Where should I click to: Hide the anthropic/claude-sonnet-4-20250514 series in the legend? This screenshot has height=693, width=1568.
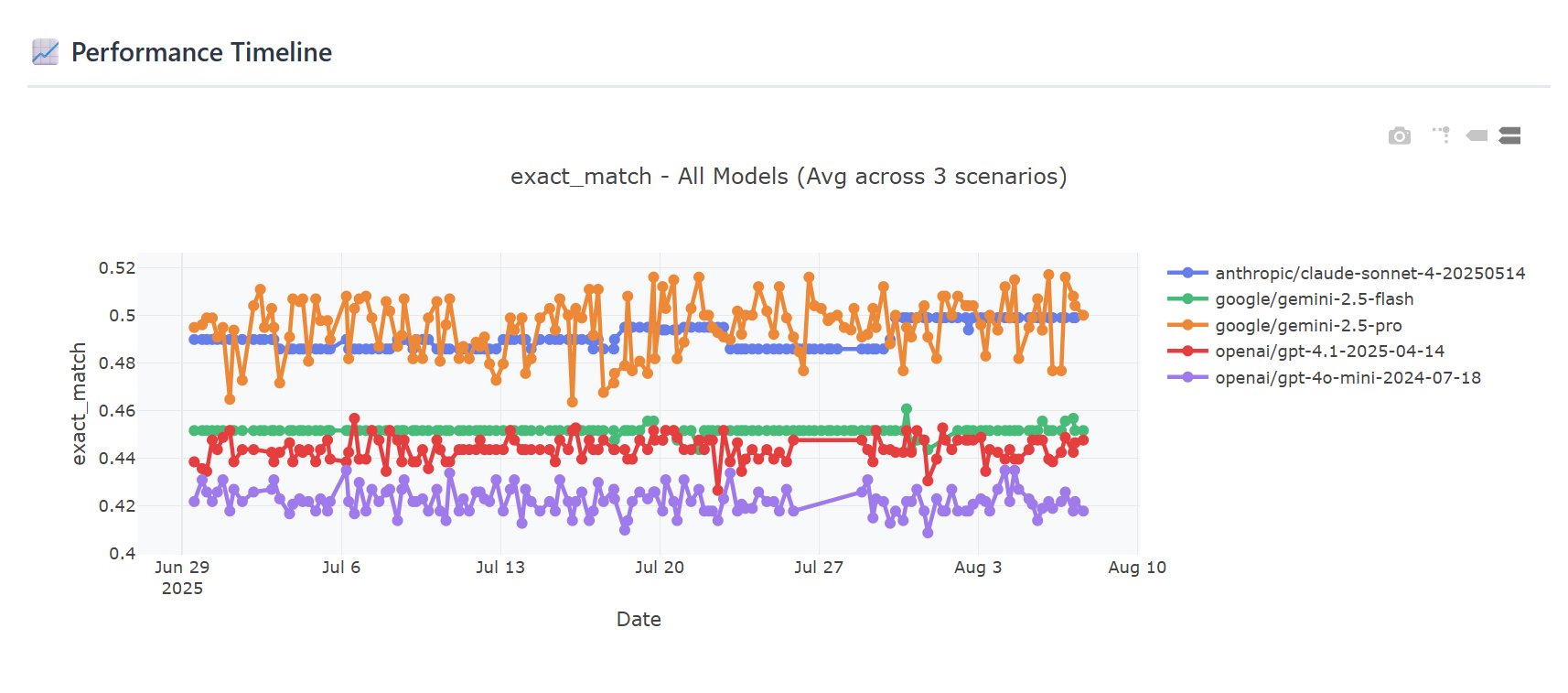tap(1369, 273)
